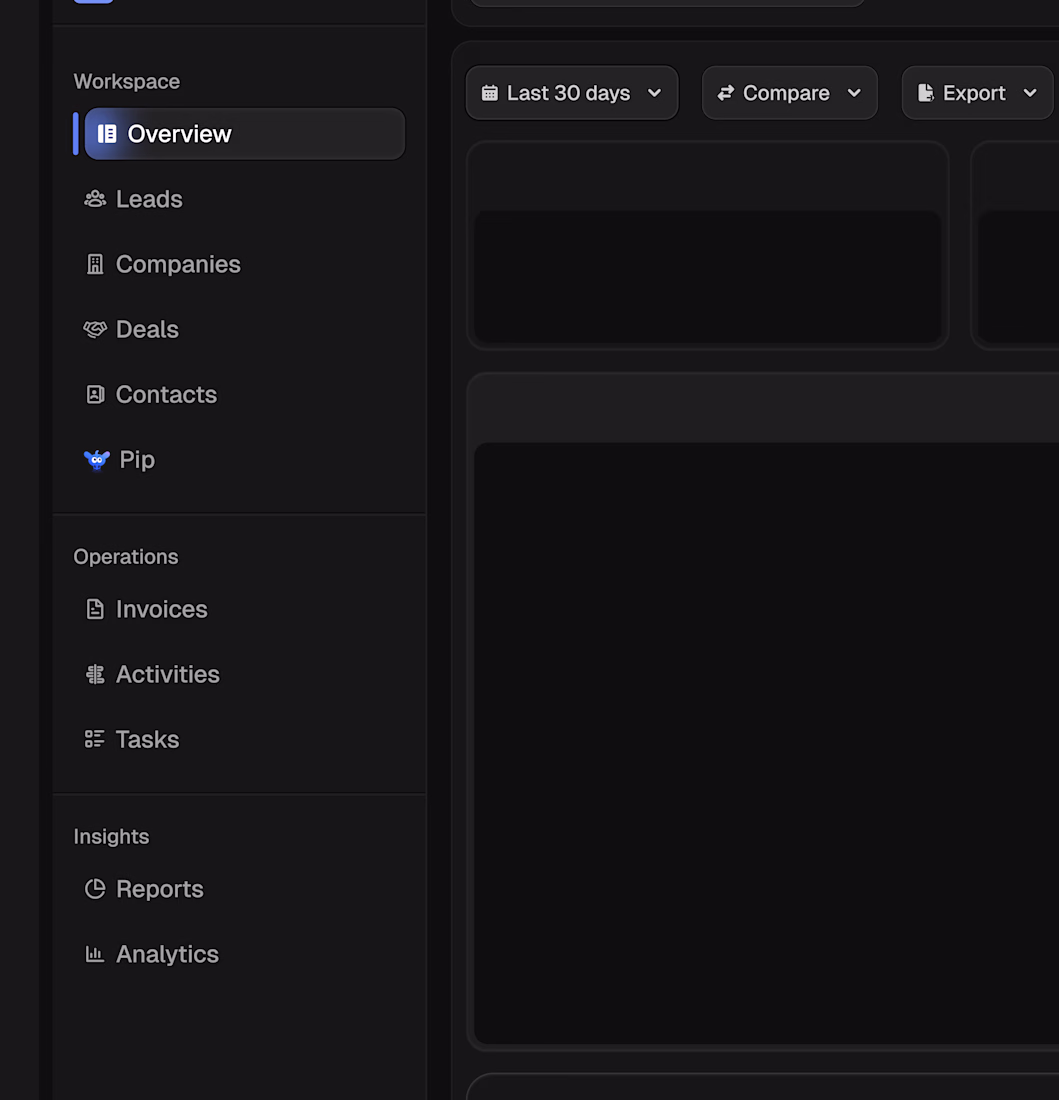The width and height of the screenshot is (1059, 1100).
Task: Click the Overview layout icon
Action: tap(107, 134)
